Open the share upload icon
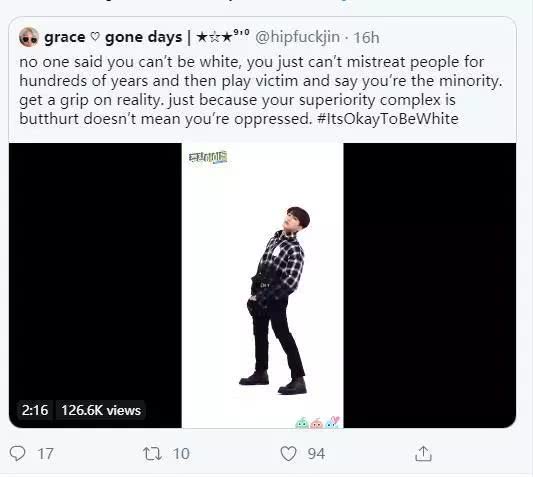 coord(423,454)
